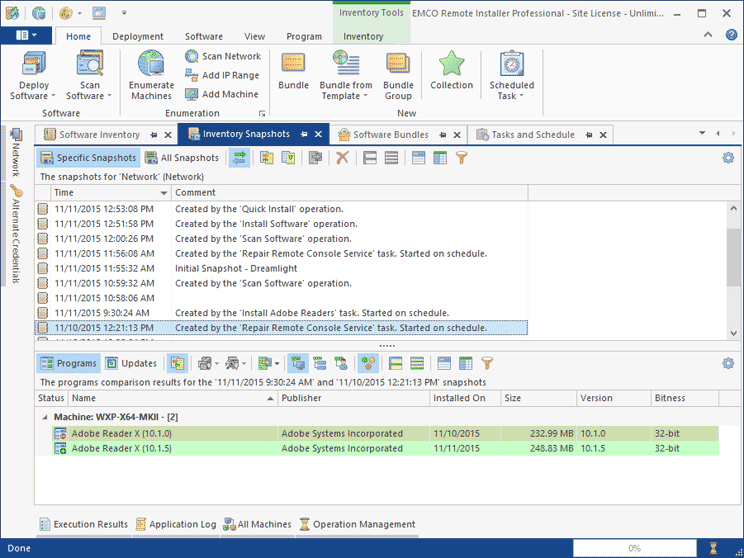Collapse the Machine: WXP-X64-MKII group
The image size is (744, 558).
45,417
